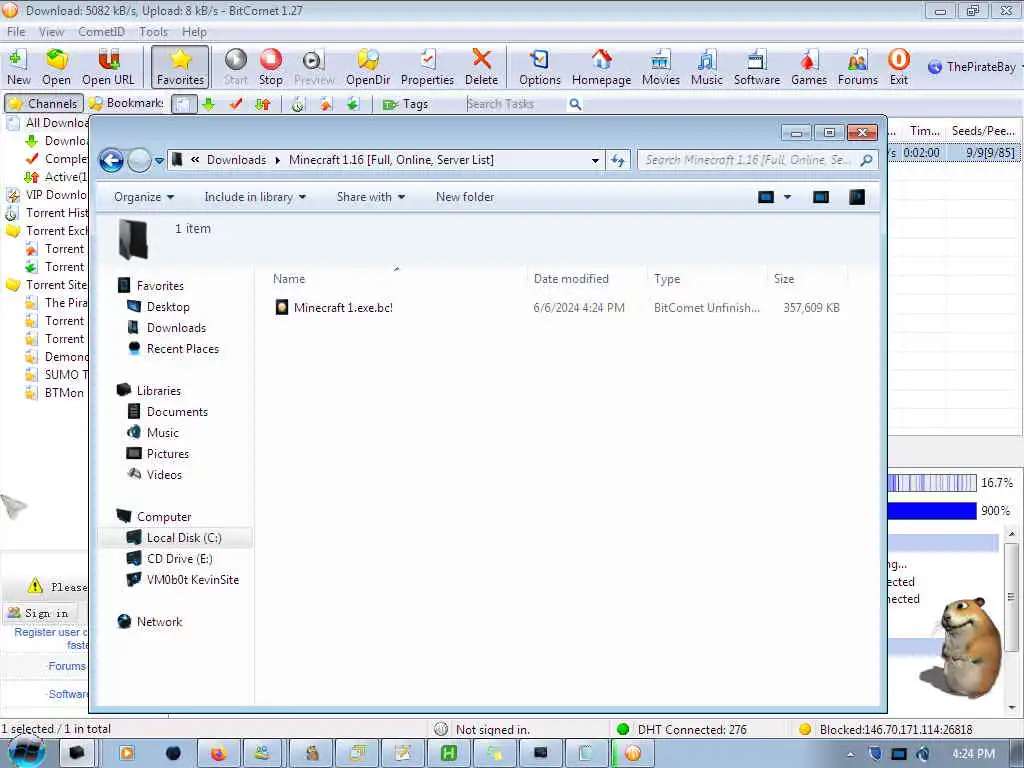Screen dimensions: 1024x768
Task: Open ThePirateBay search provider selector
Action: point(974,67)
